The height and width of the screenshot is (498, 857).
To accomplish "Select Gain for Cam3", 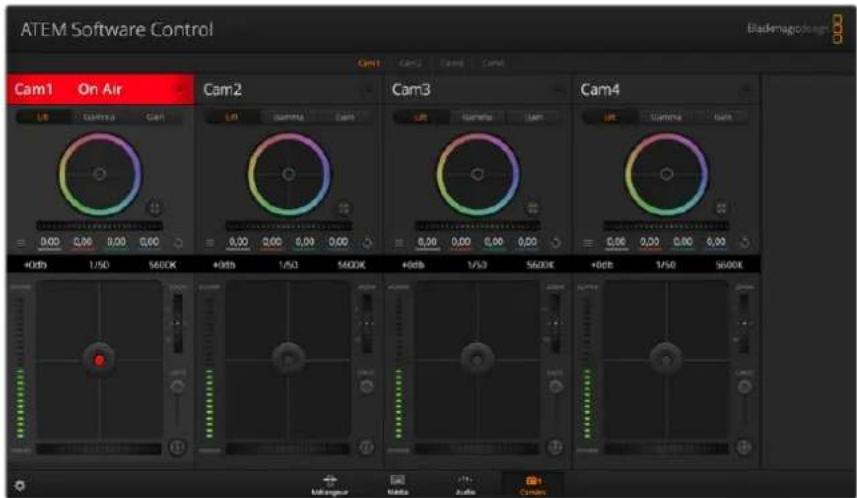I will click(533, 117).
